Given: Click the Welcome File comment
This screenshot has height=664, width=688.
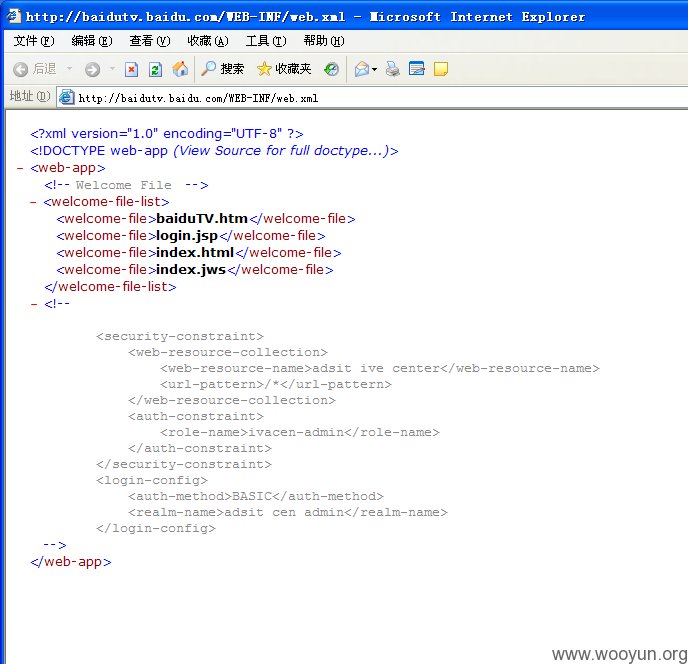Looking at the screenshot, I should pyautogui.click(x=126, y=185).
